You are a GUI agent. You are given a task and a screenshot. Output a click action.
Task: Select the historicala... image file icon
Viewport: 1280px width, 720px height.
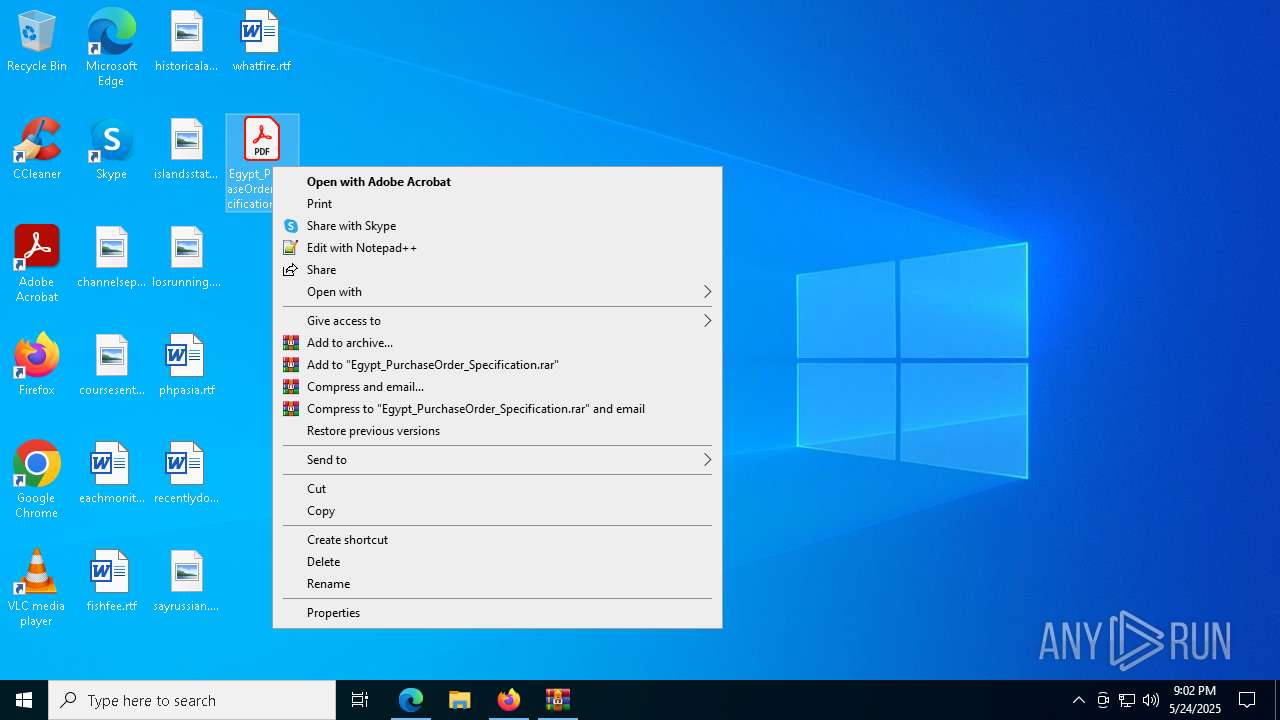tap(186, 42)
